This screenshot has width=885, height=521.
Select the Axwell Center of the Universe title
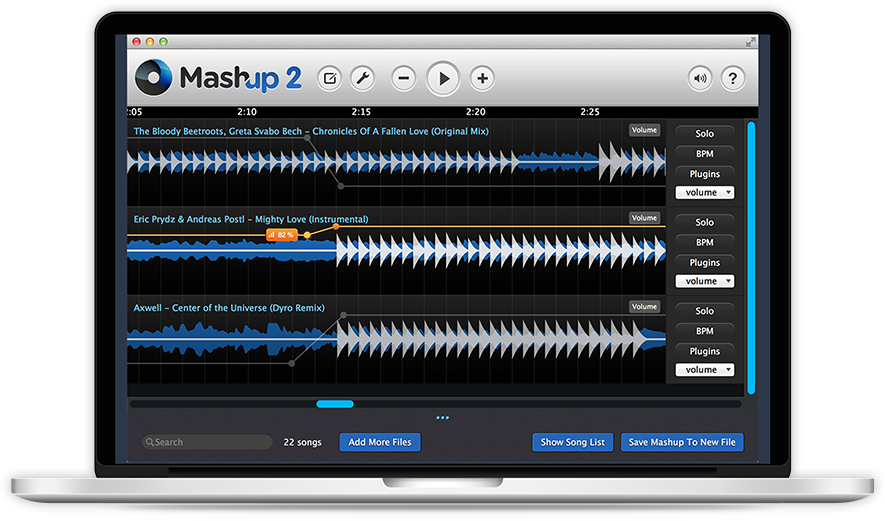[x=229, y=308]
